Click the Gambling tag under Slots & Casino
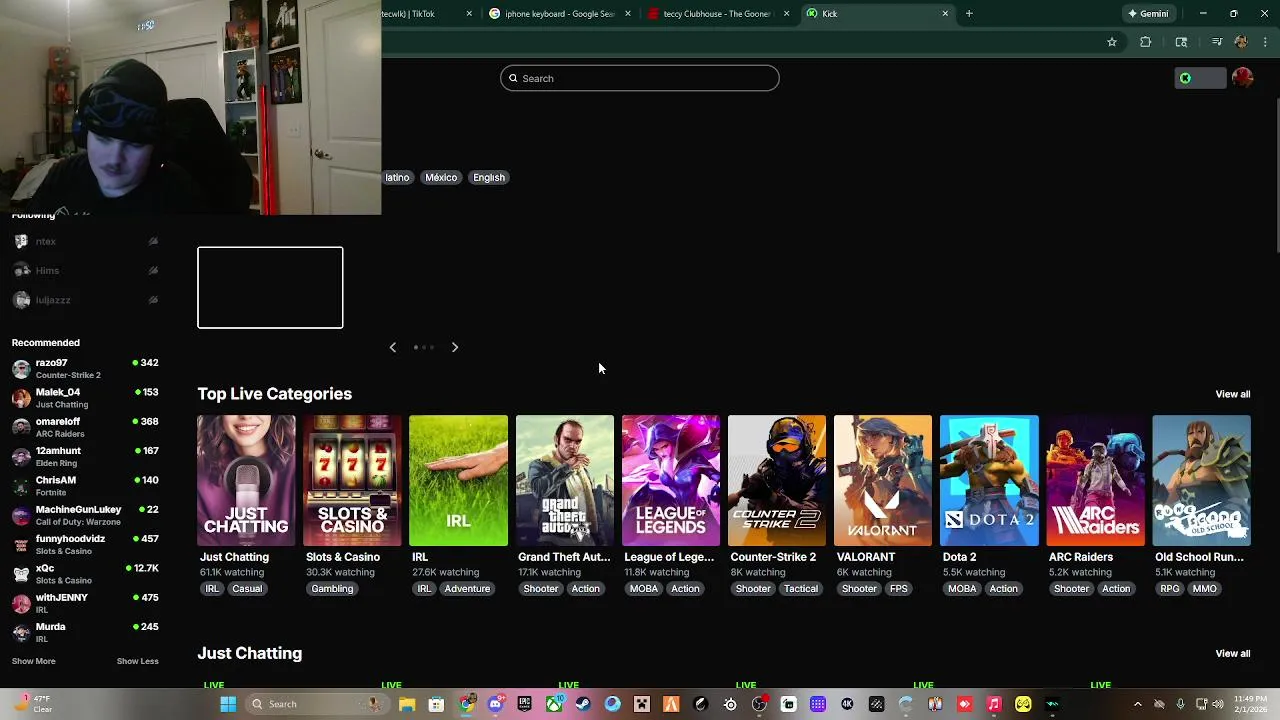1280x720 pixels. pyautogui.click(x=332, y=589)
